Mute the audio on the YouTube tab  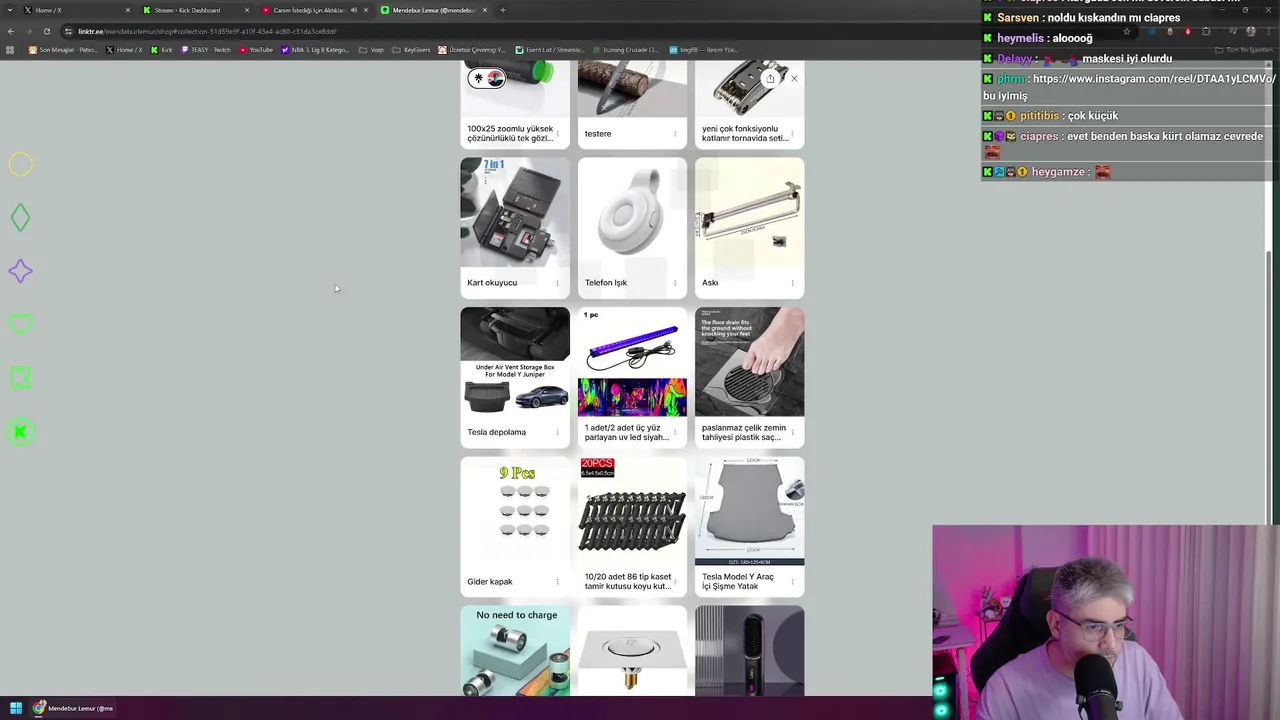[353, 10]
